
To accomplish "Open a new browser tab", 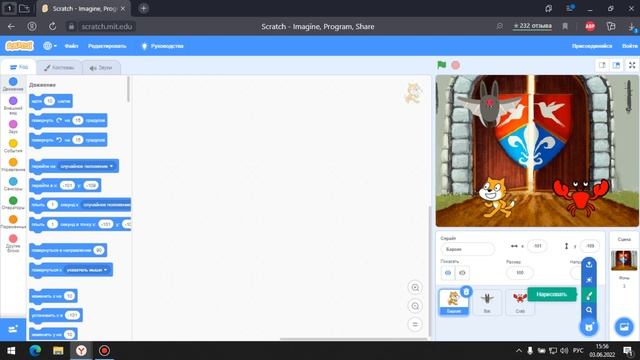I will coord(143,9).
